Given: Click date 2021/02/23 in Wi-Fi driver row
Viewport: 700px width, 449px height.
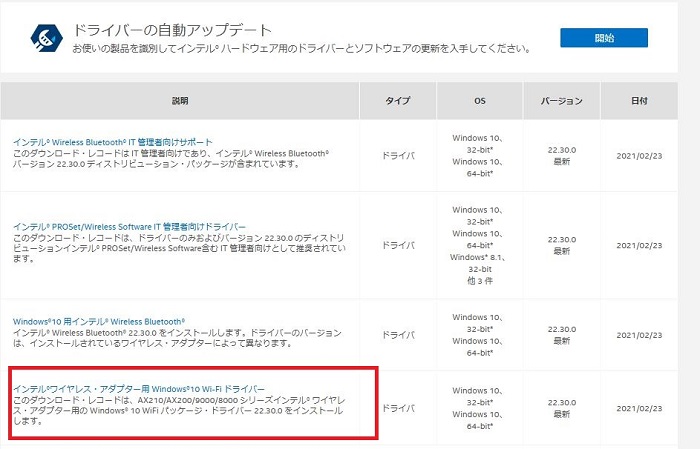Looking at the screenshot, I should [x=639, y=408].
